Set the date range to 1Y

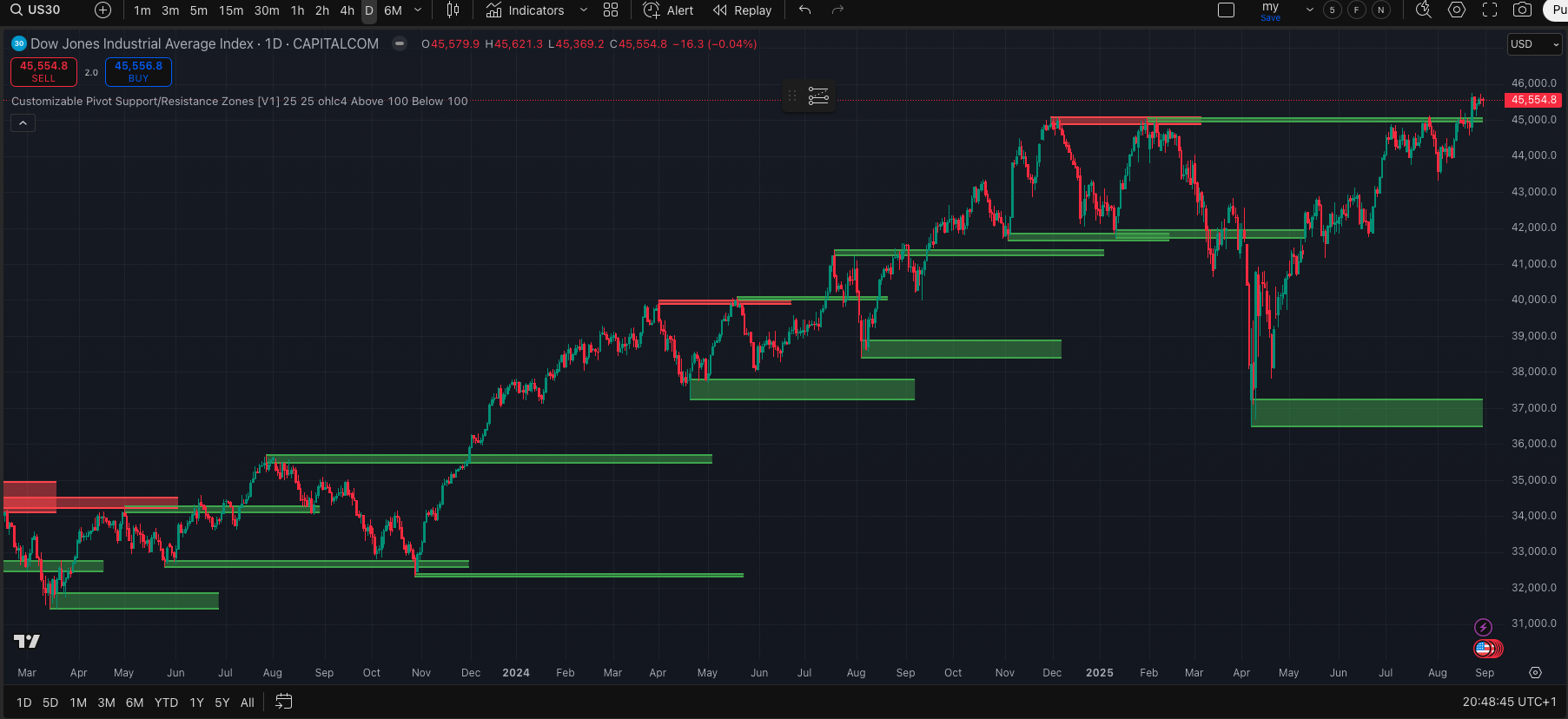pos(197,703)
